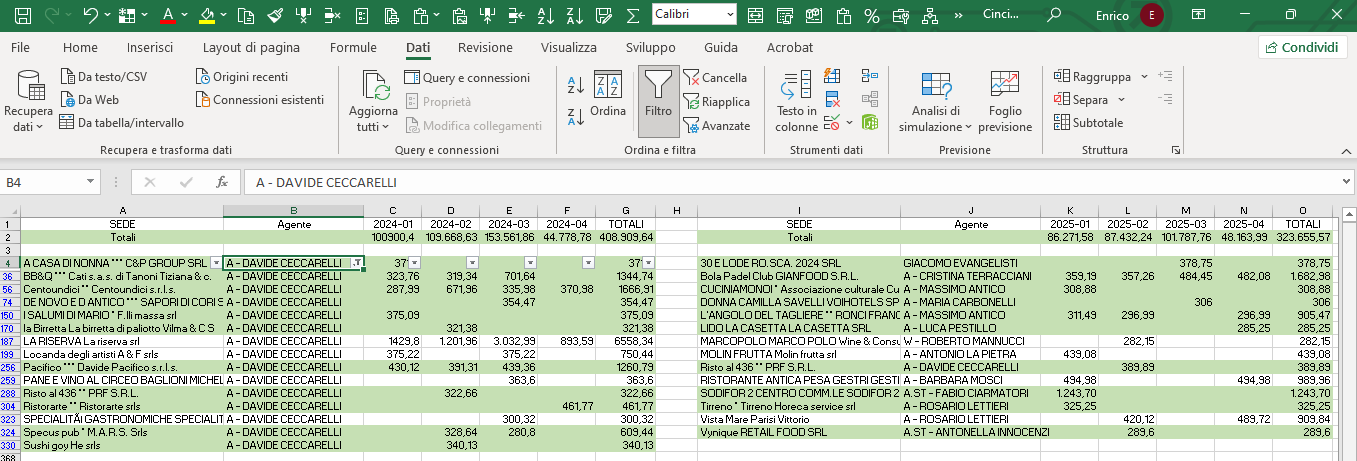This screenshot has width=1357, height=461.
Task: Open the Layout di pagina tab
Action: pos(251,47)
